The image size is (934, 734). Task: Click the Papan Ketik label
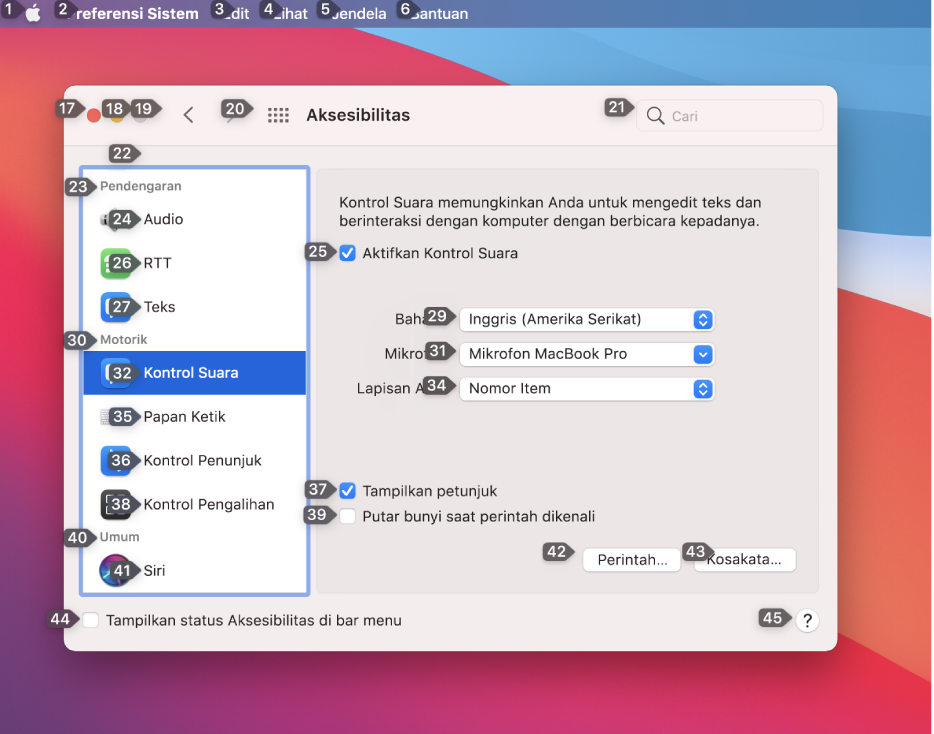pos(184,416)
